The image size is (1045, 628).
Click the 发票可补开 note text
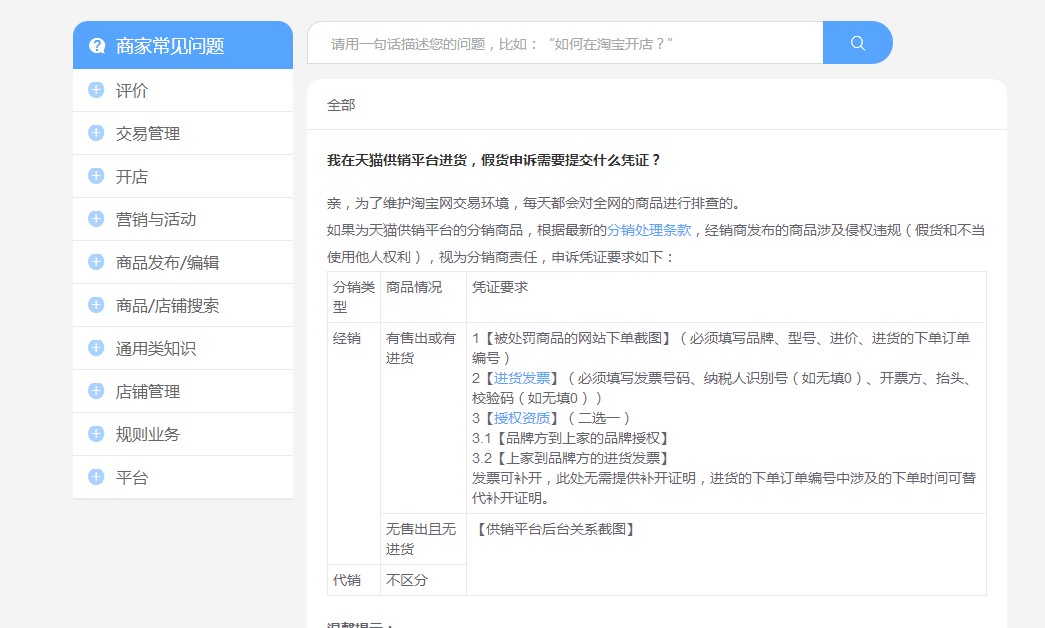click(x=724, y=488)
